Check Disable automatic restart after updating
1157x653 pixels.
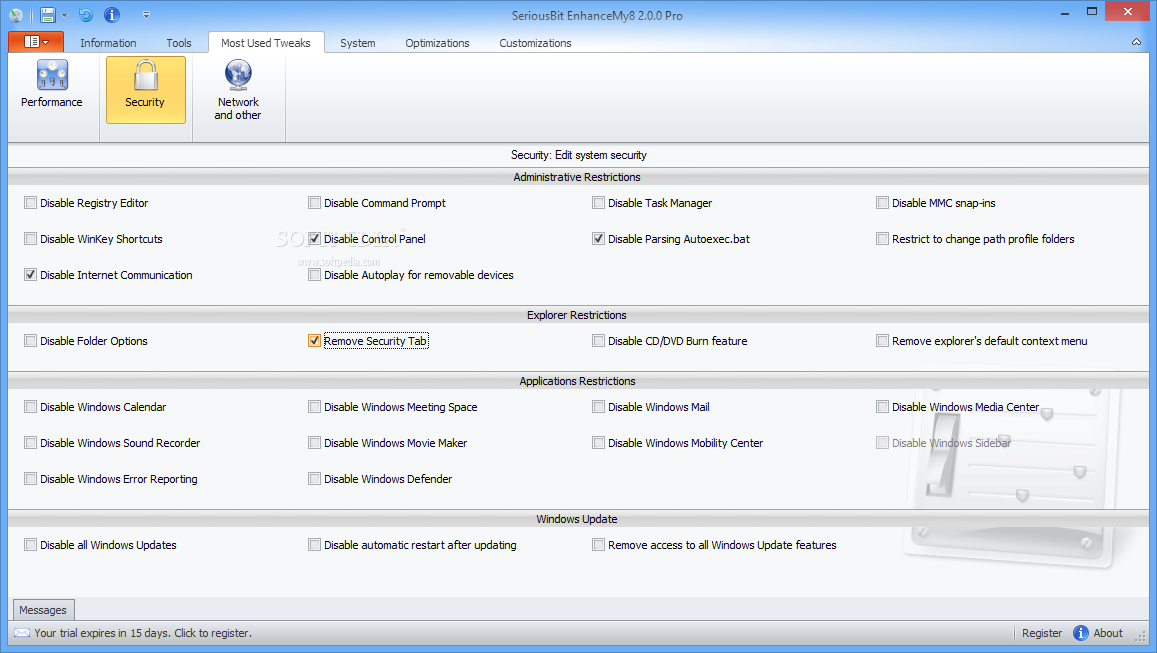click(314, 545)
